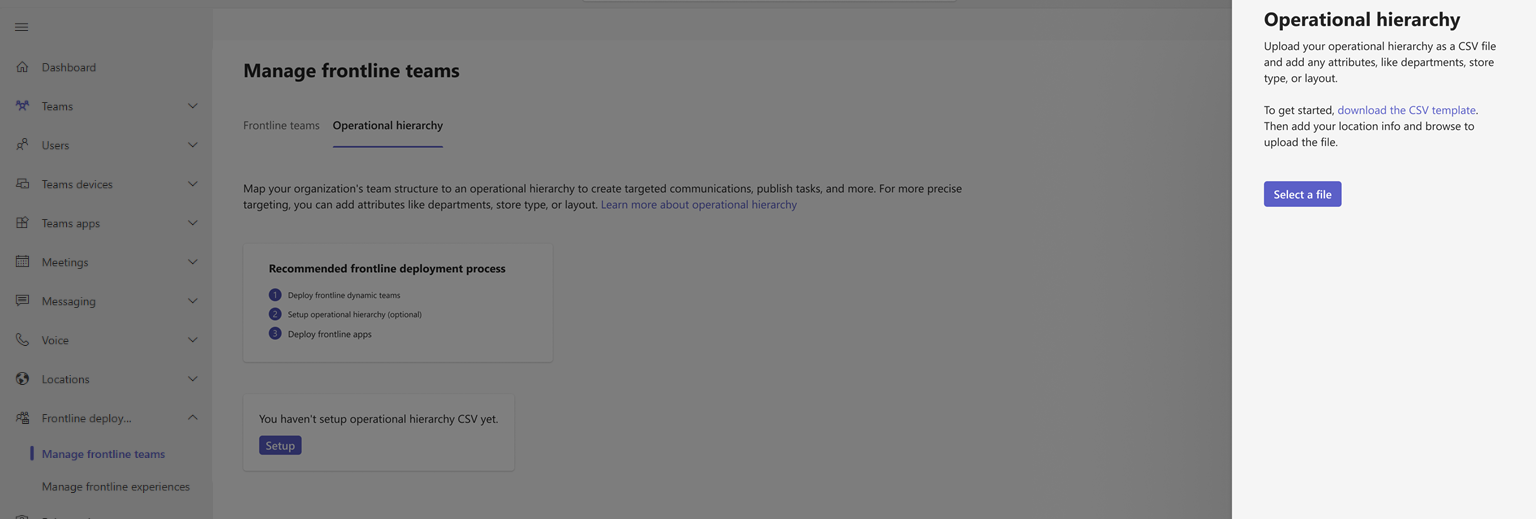1536x519 pixels.
Task: Click the Teams devices icon
Action: click(x=22, y=184)
